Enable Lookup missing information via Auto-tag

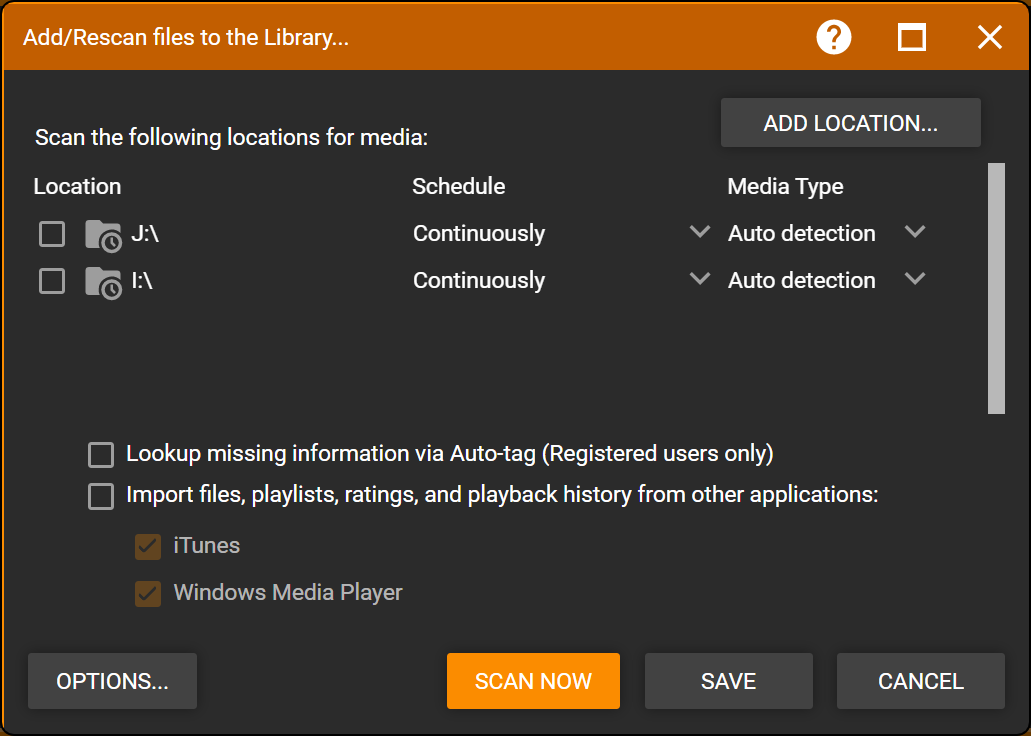coord(101,455)
